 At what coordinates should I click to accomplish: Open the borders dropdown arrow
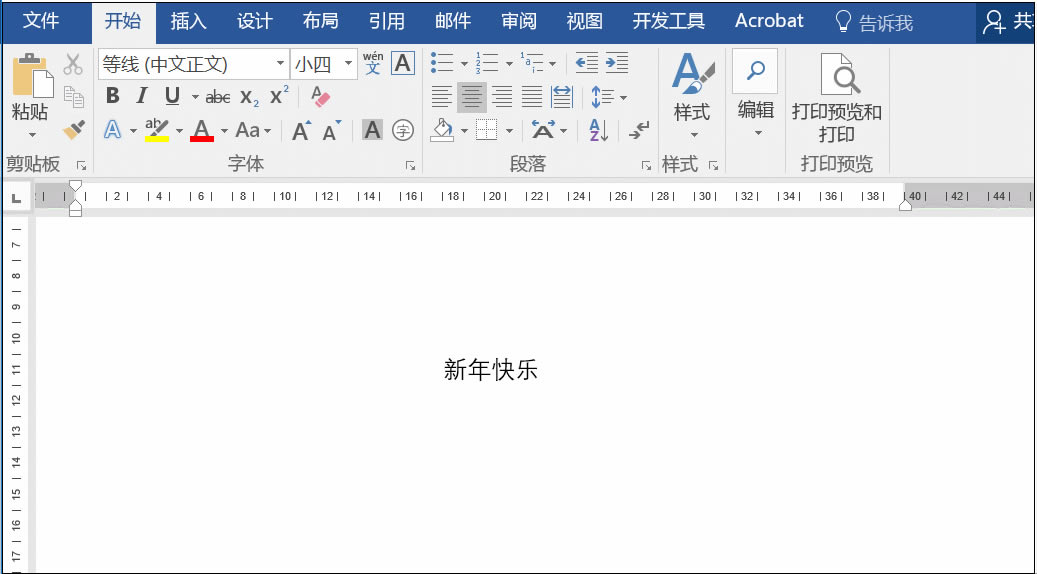coord(509,130)
